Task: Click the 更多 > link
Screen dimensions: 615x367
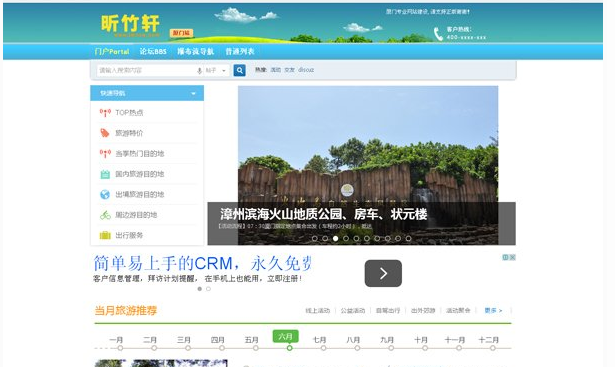Action: tap(493, 311)
